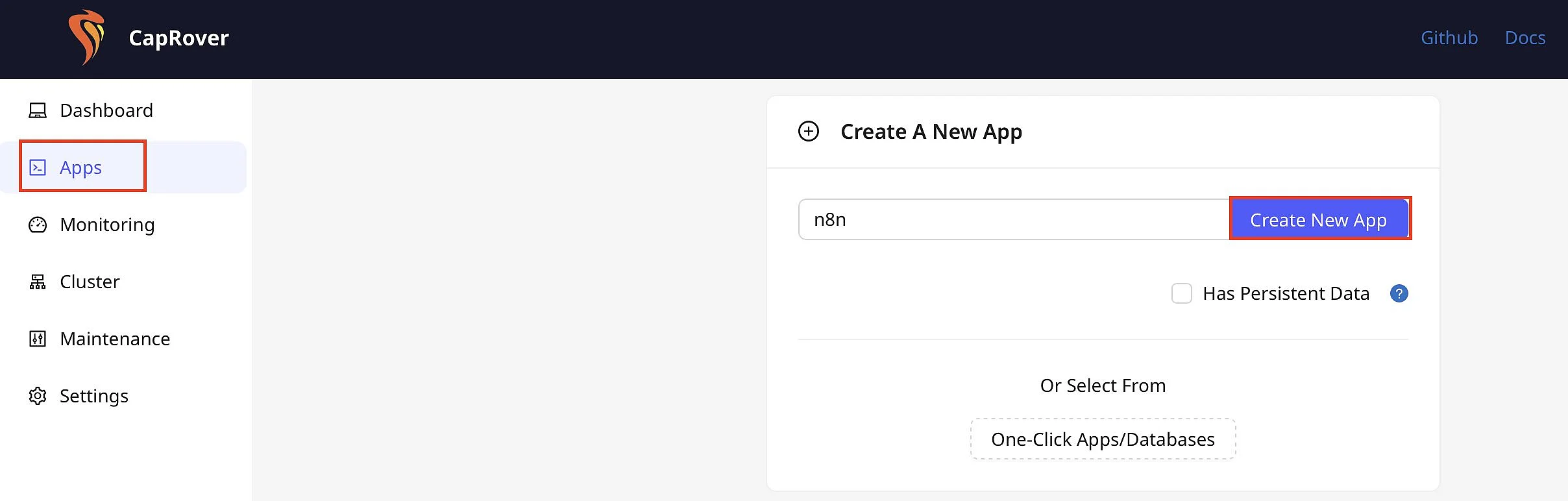Open the Docs link
Screen dimensions: 1568x501
pos(1525,38)
